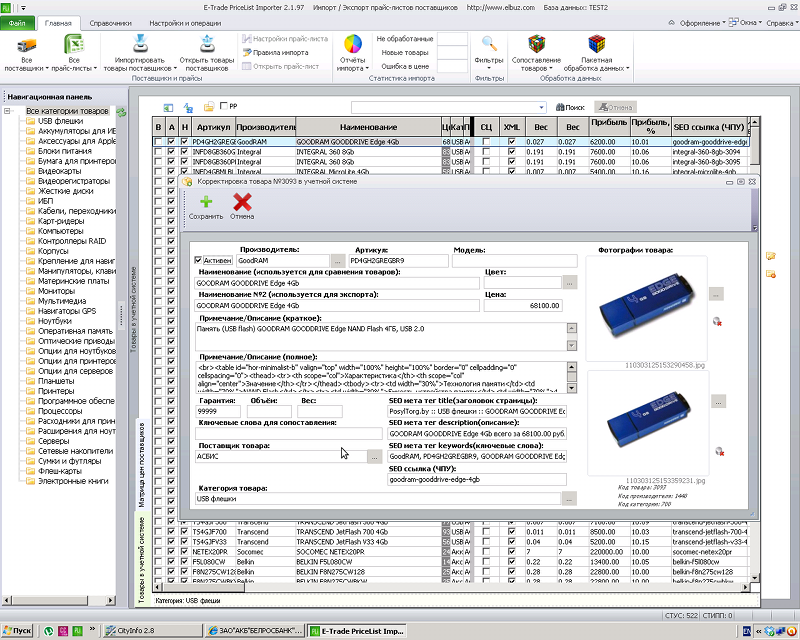Toggle the Активен checkbox
800x640 pixels.
point(198,260)
